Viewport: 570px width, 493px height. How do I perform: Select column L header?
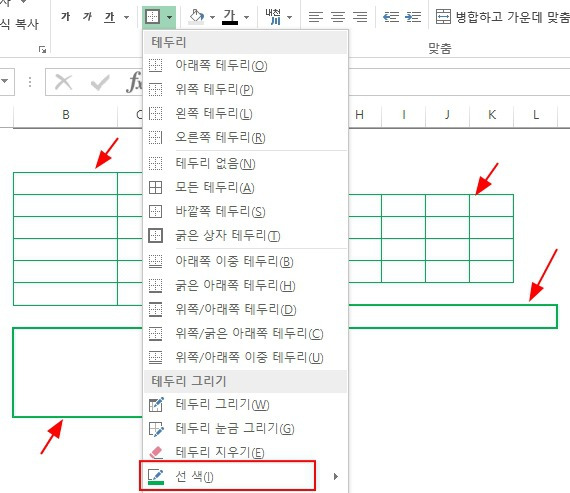(x=535, y=115)
